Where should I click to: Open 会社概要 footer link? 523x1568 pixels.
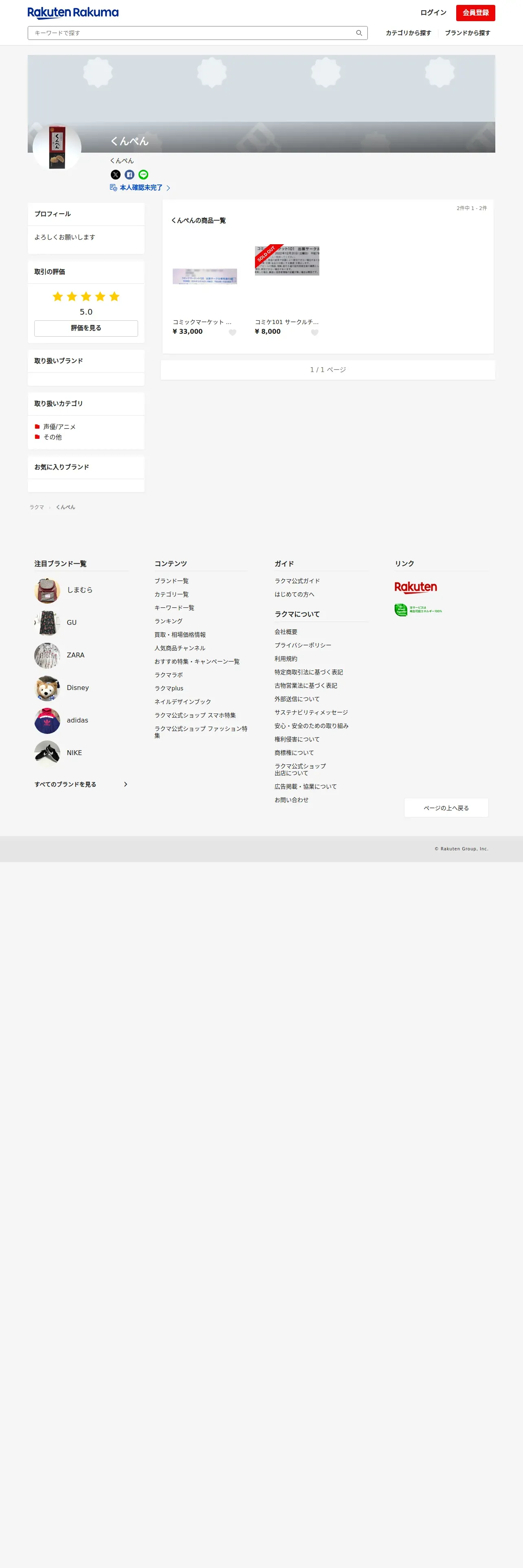click(286, 632)
